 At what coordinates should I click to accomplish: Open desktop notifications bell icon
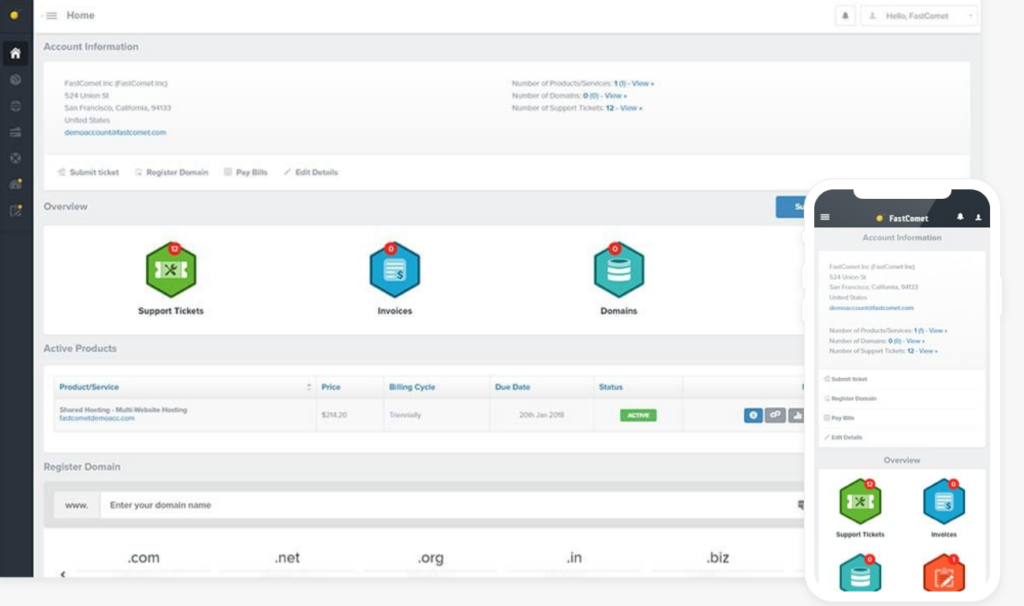click(845, 16)
